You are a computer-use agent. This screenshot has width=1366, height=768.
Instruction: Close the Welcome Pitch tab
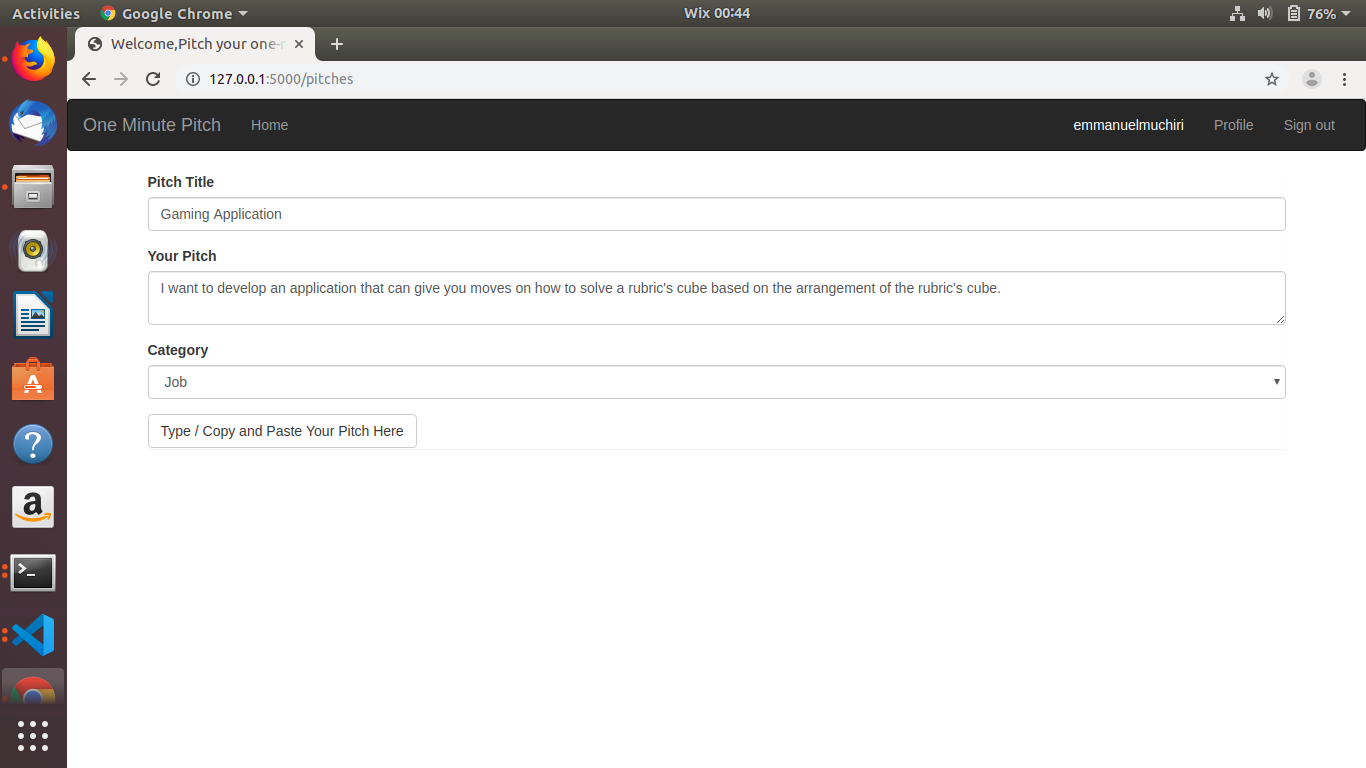pyautogui.click(x=299, y=44)
